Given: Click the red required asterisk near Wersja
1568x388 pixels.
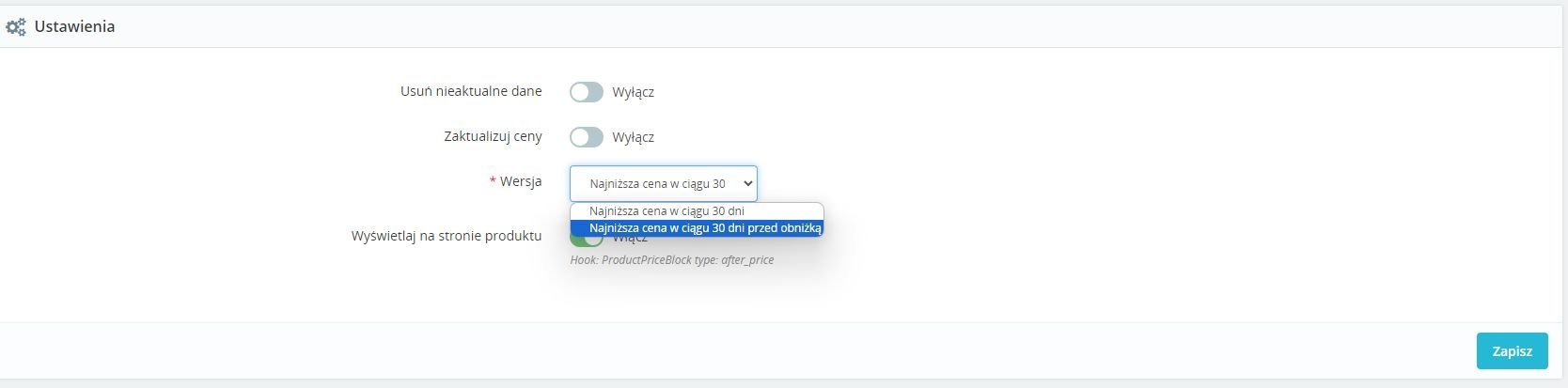Looking at the screenshot, I should pyautogui.click(x=493, y=180).
